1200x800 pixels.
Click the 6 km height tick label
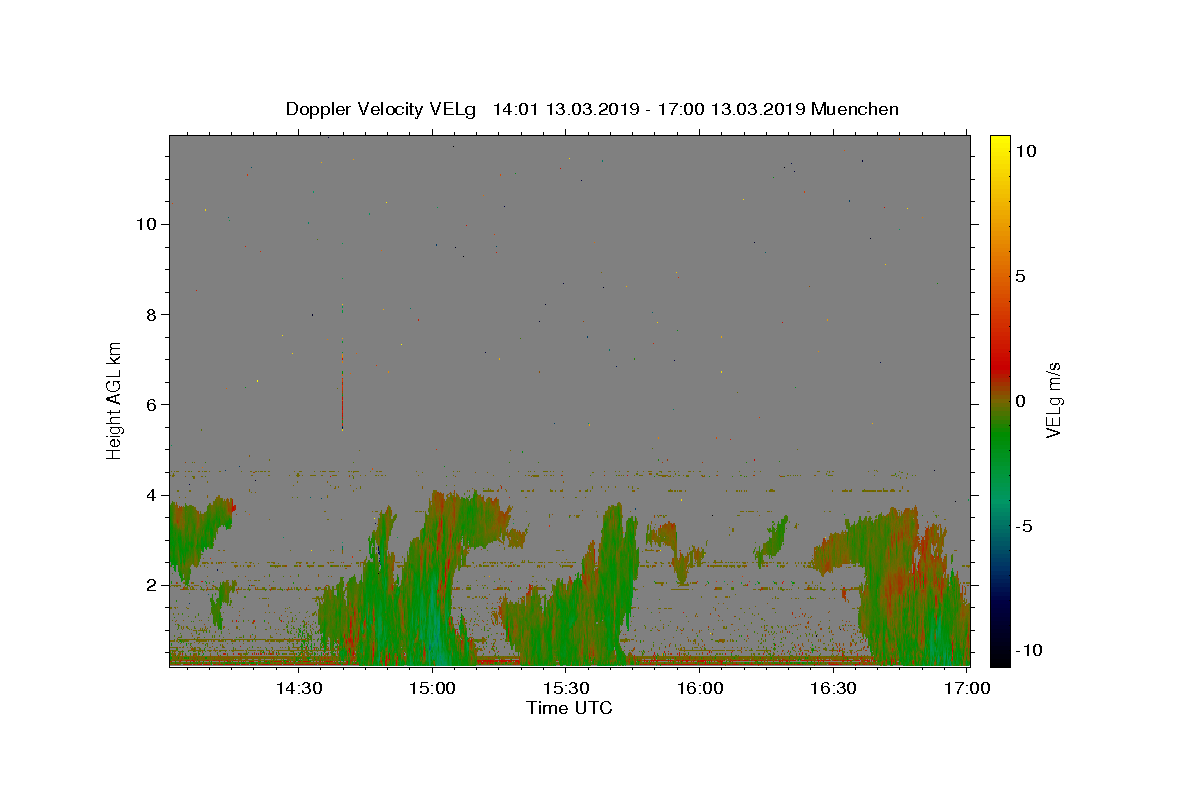click(153, 404)
